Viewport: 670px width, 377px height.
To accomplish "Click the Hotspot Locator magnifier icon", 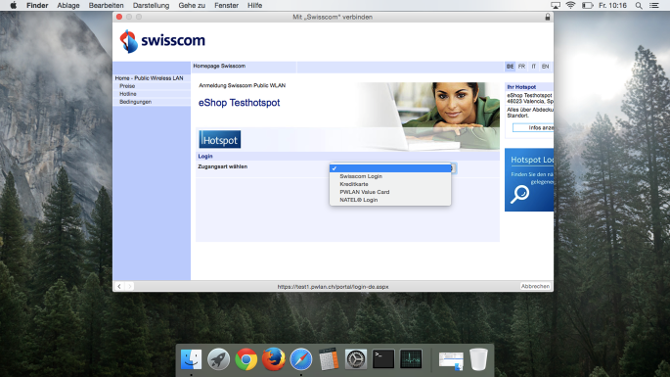I will pyautogui.click(x=520, y=194).
